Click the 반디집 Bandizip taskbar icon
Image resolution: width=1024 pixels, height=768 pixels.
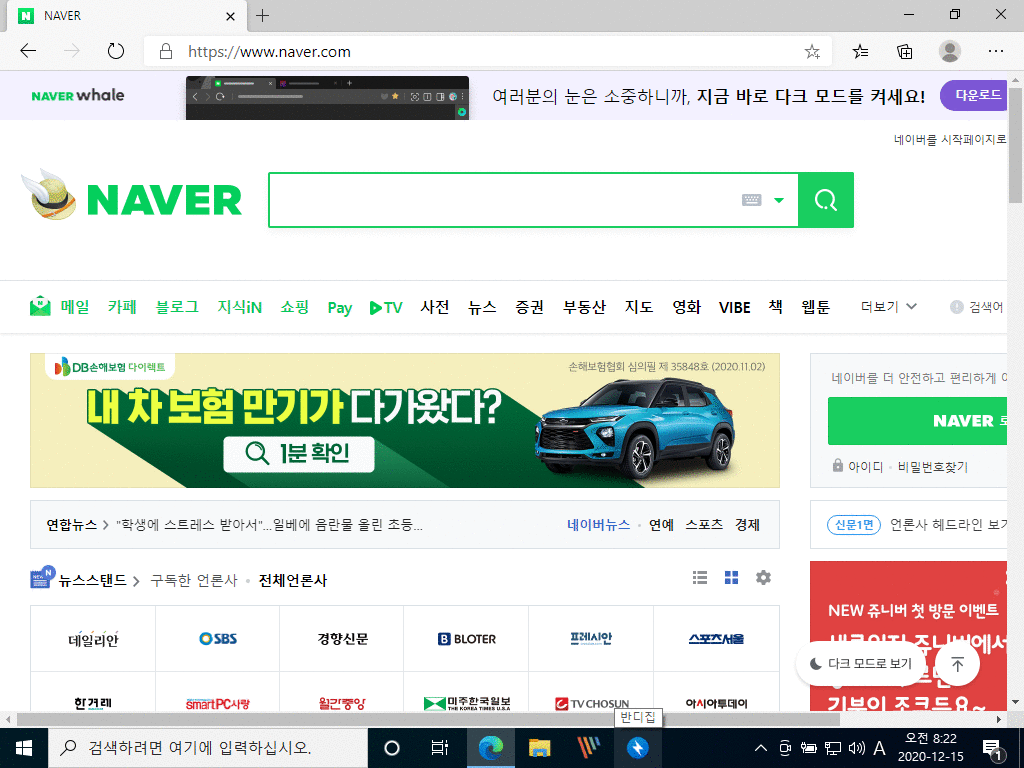click(637, 748)
